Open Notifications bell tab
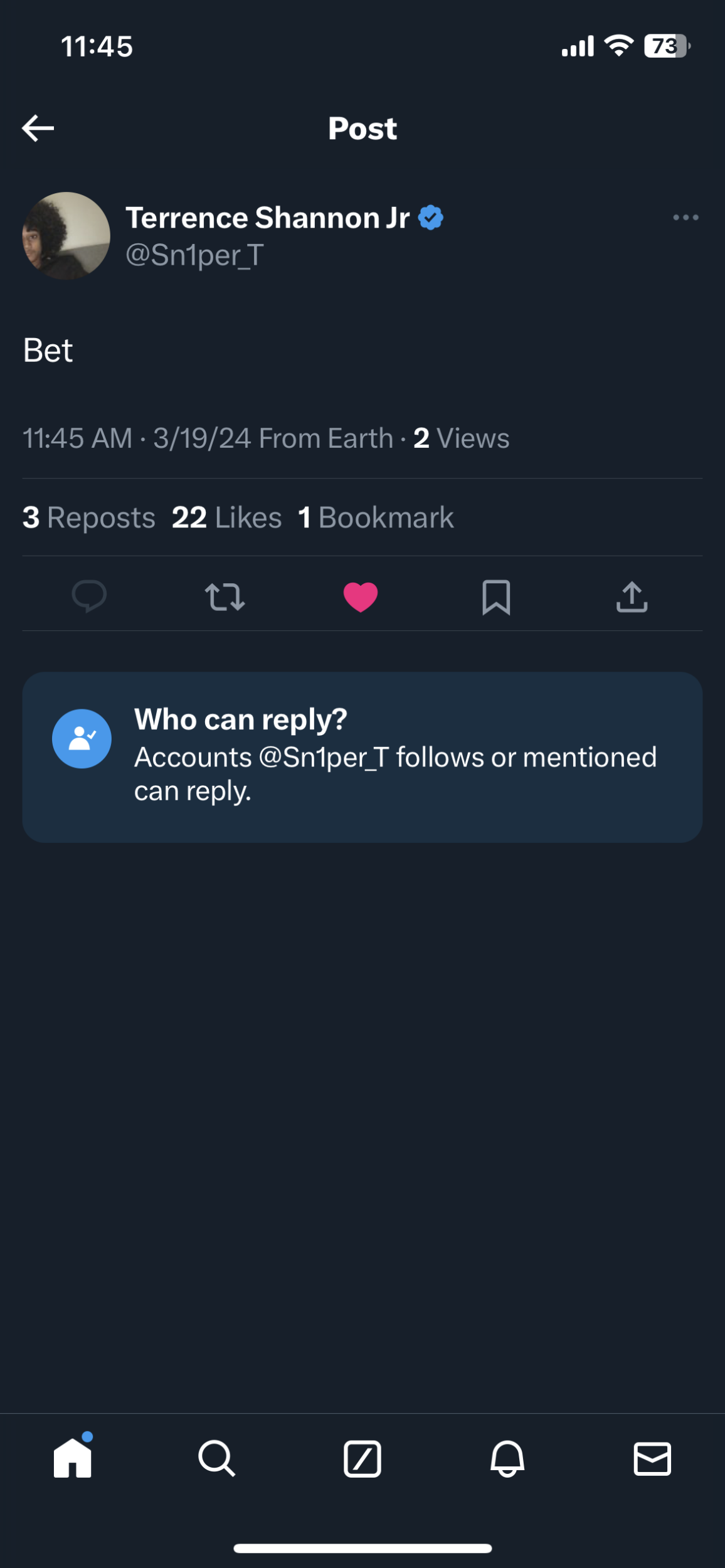Screen dimensions: 725x1568 (x=507, y=1458)
